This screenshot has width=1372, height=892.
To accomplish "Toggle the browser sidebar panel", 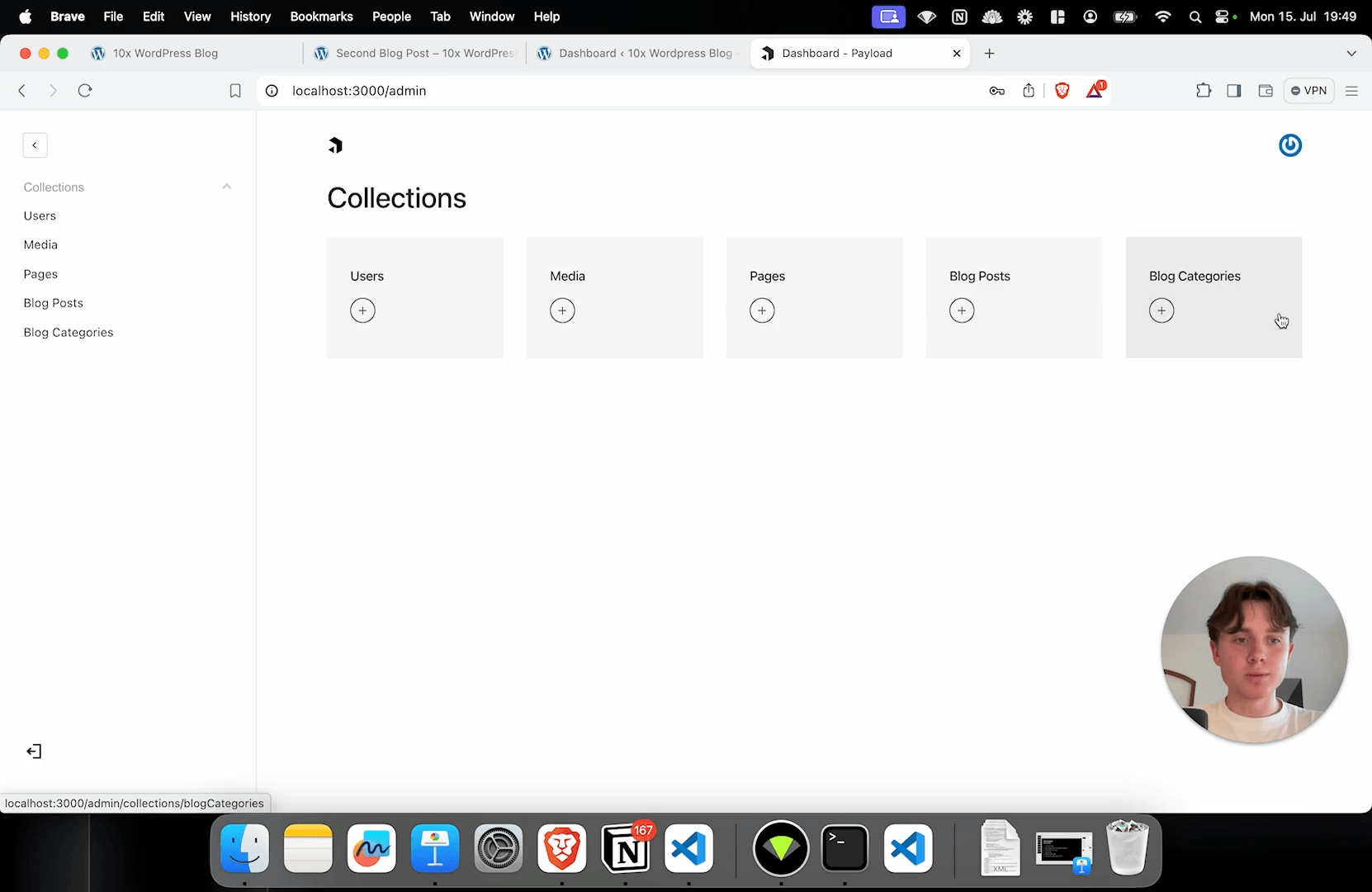I will pyautogui.click(x=1234, y=91).
